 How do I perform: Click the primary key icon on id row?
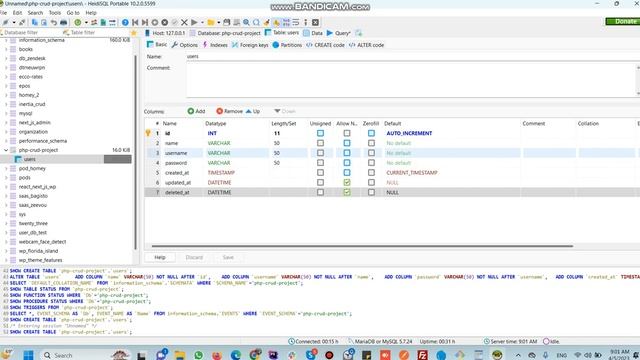tap(148, 133)
